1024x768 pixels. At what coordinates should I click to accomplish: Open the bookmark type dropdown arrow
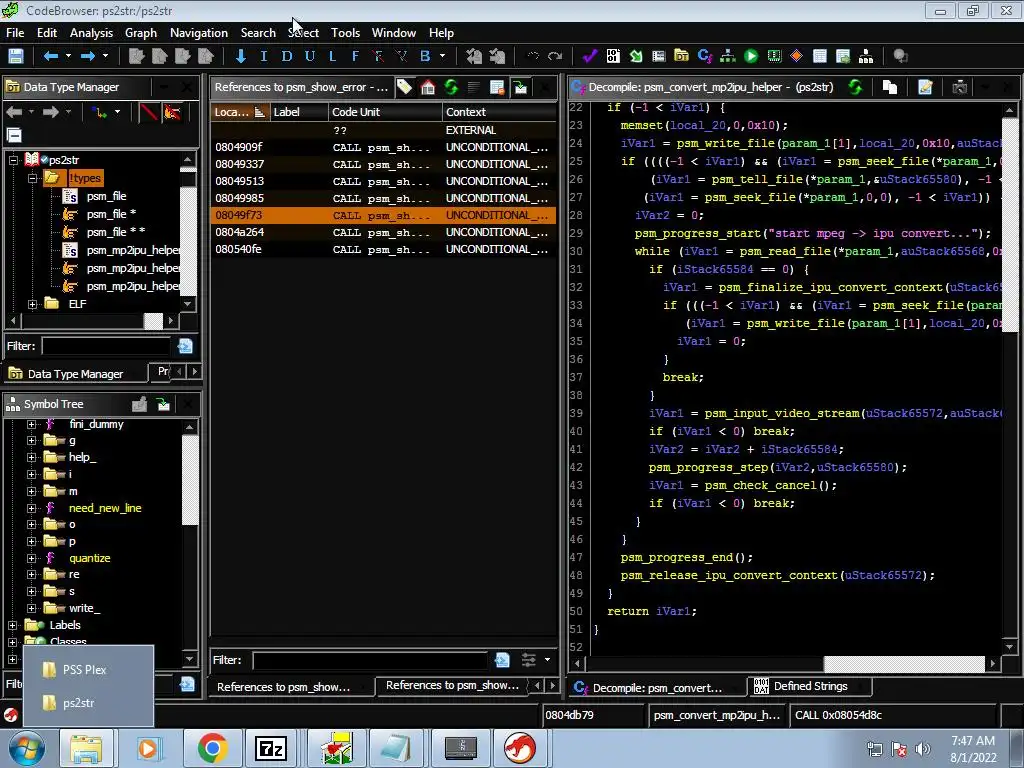click(x=442, y=56)
